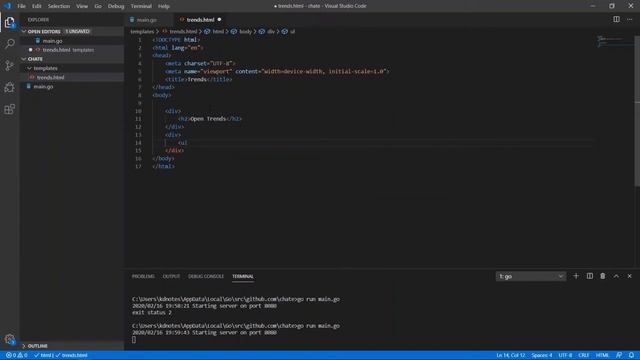Open the Debug menu
This screenshot has width=640, height=360.
tap(116, 6)
